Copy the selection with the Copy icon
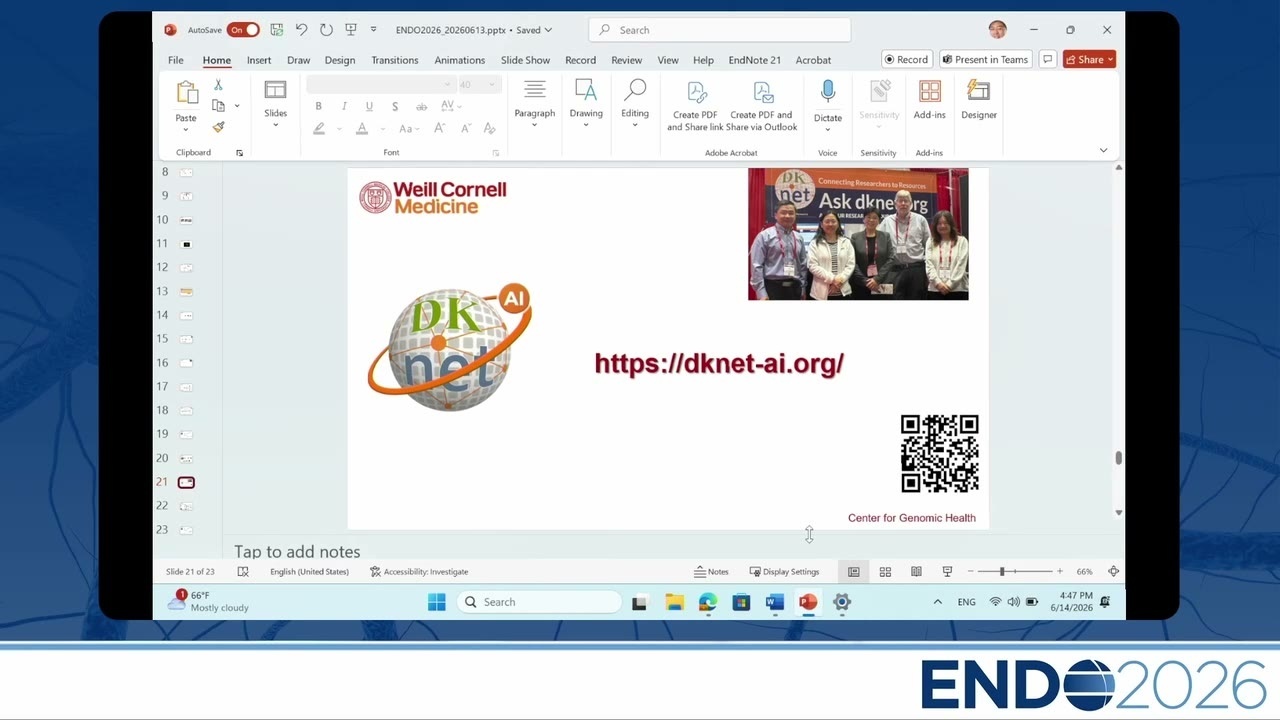The image size is (1280, 720). click(218, 106)
